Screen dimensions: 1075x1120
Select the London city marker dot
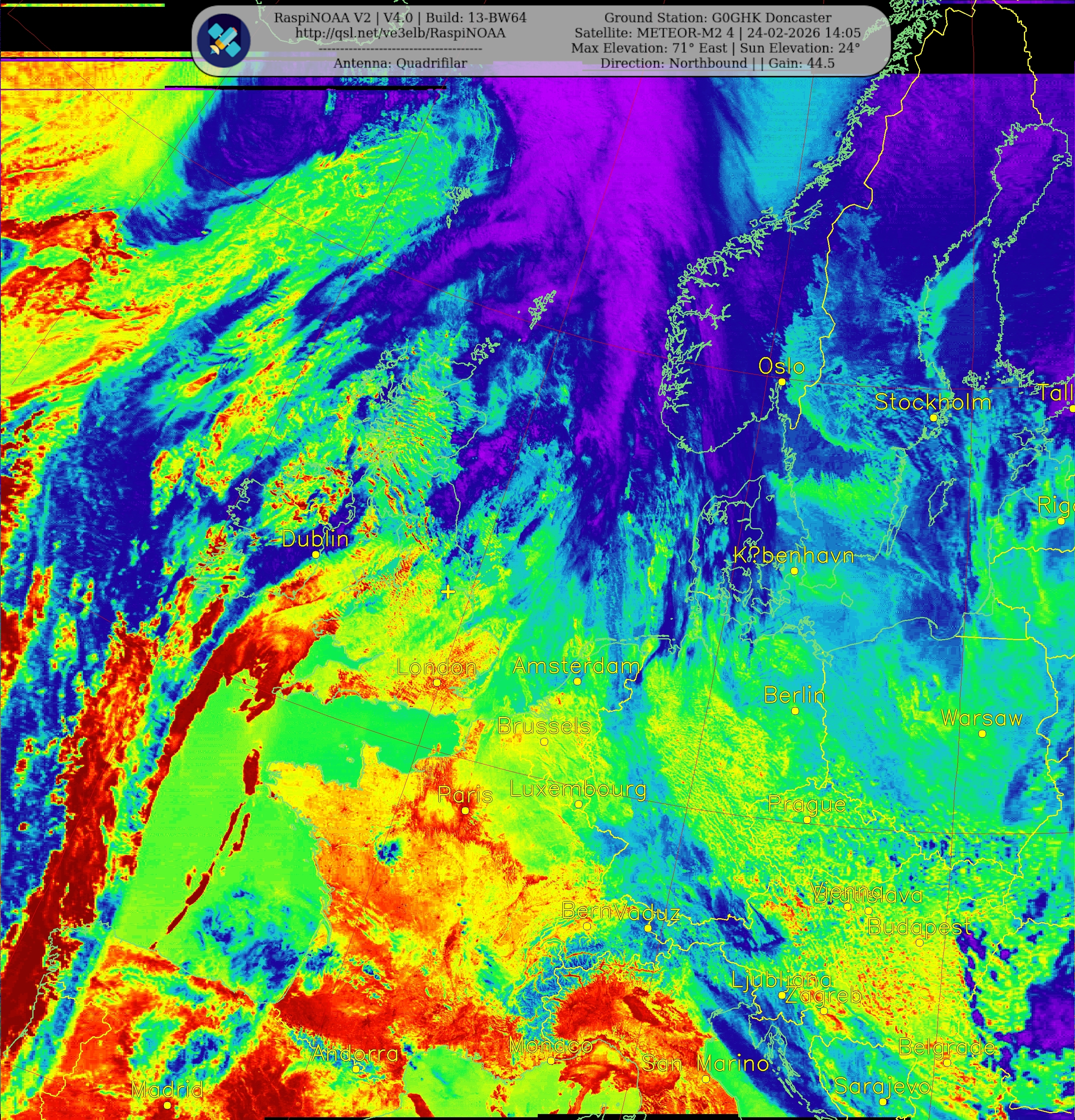point(437,682)
